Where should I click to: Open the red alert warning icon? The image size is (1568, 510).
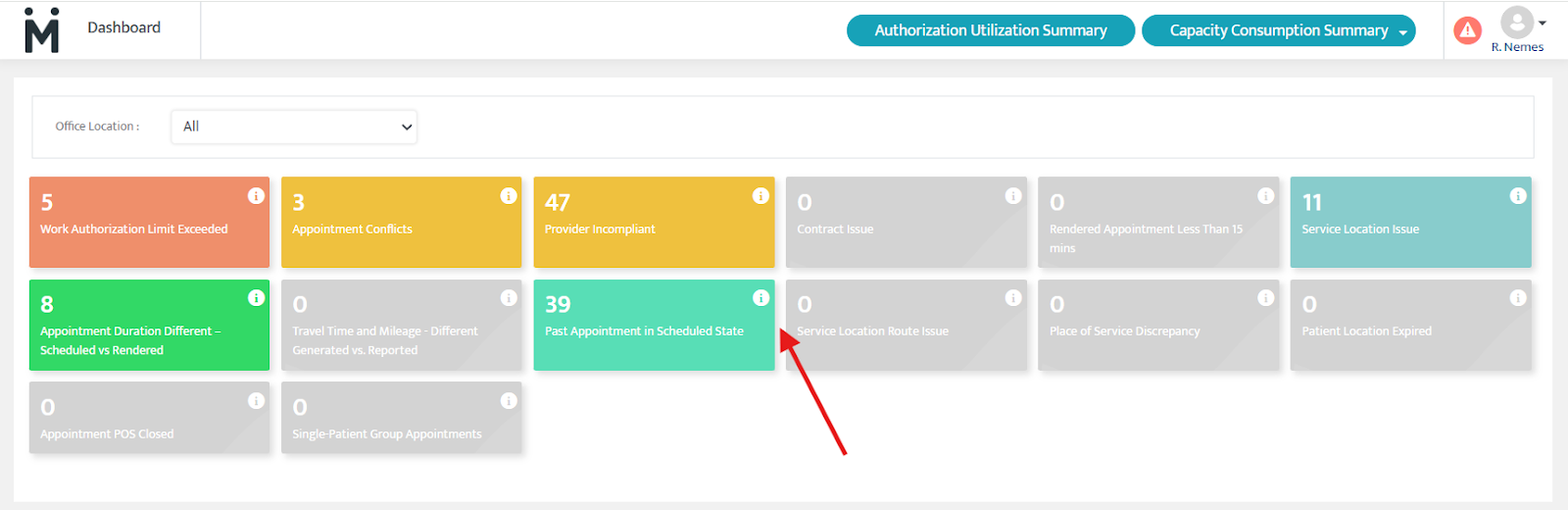click(1467, 30)
